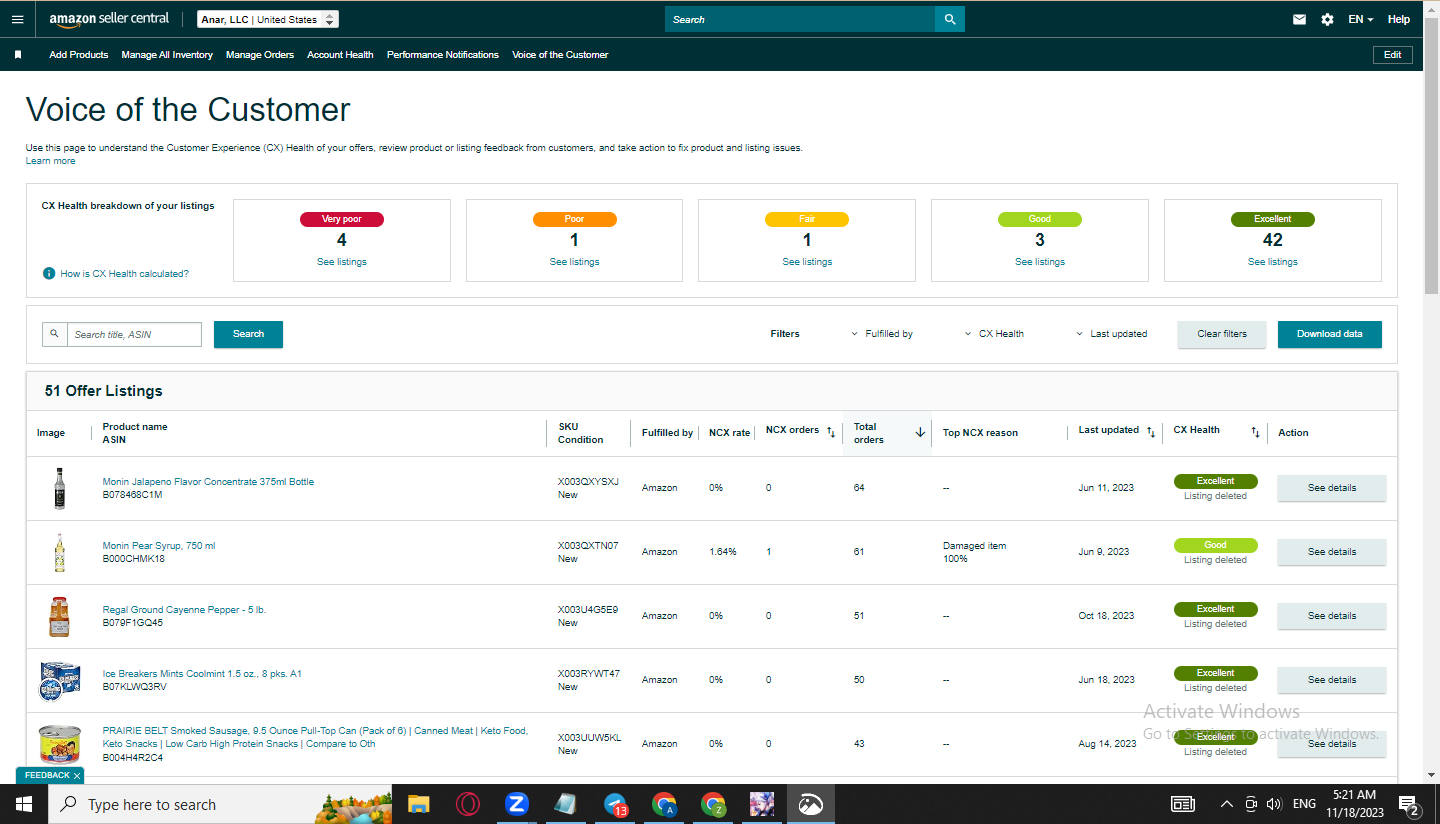The image size is (1440, 824).
Task: Sort by NCX orders column arrows
Action: point(831,432)
